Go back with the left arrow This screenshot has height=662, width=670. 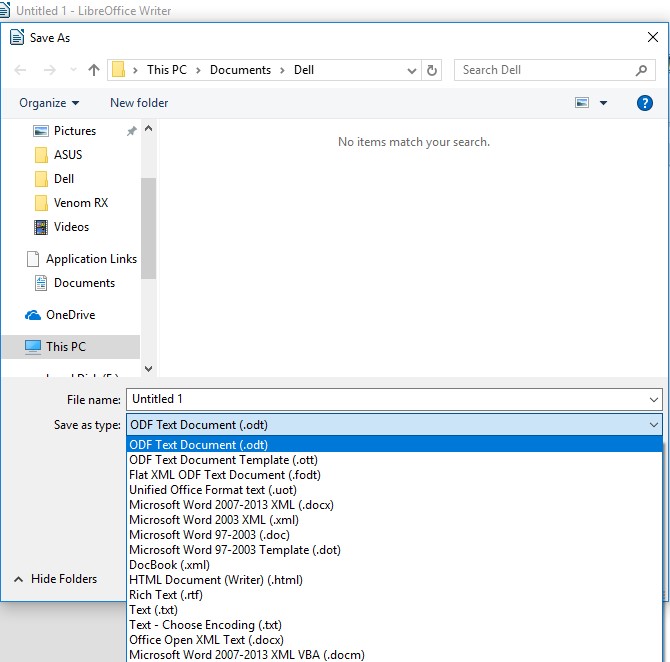pyautogui.click(x=20, y=70)
